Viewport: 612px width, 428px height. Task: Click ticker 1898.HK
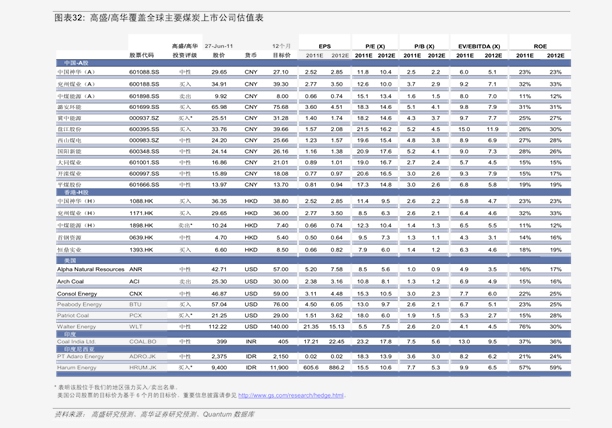141,226
